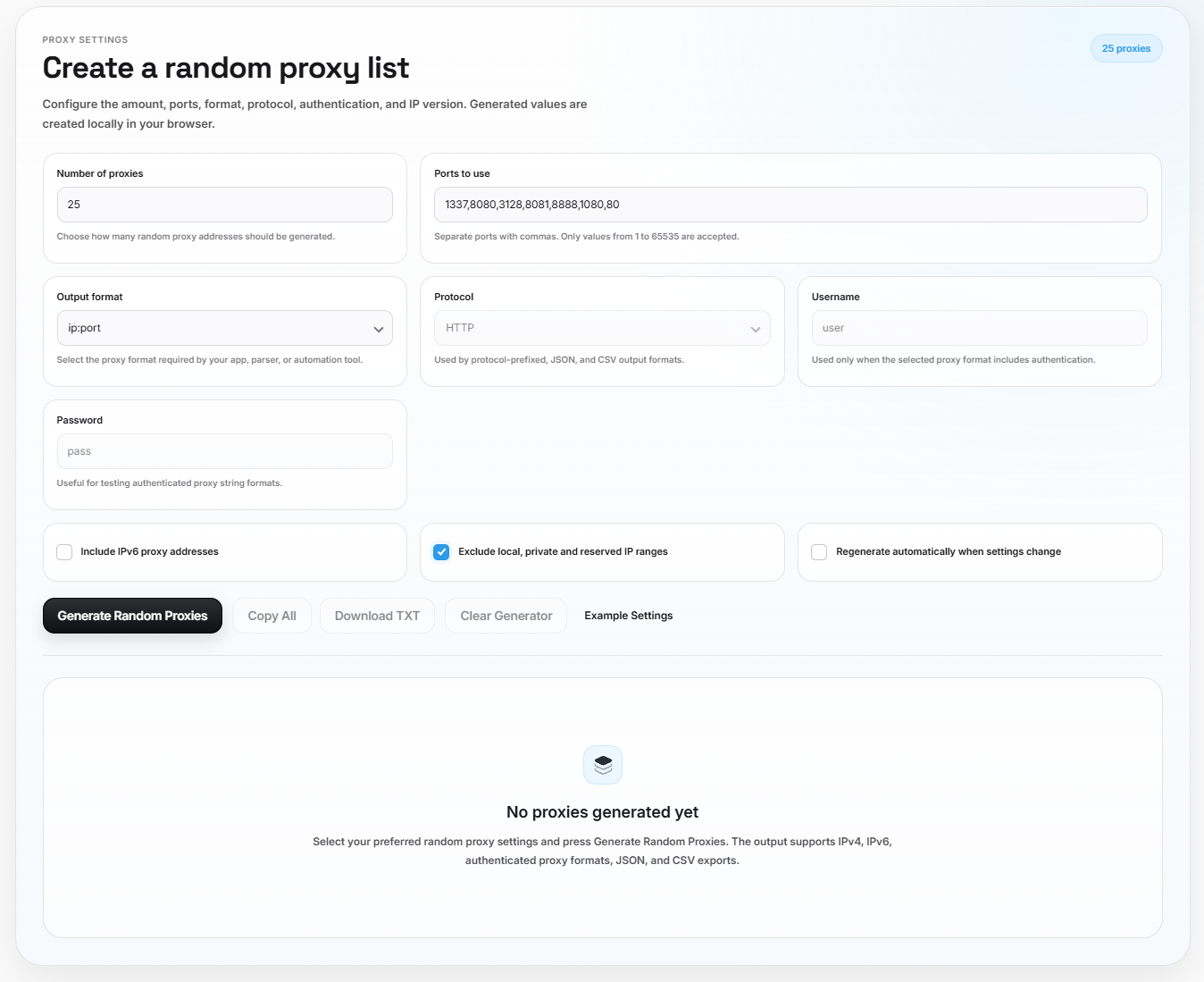Uncheck Exclude local, private and reserved IP ranges
This screenshot has width=1204, height=982.
441,552
